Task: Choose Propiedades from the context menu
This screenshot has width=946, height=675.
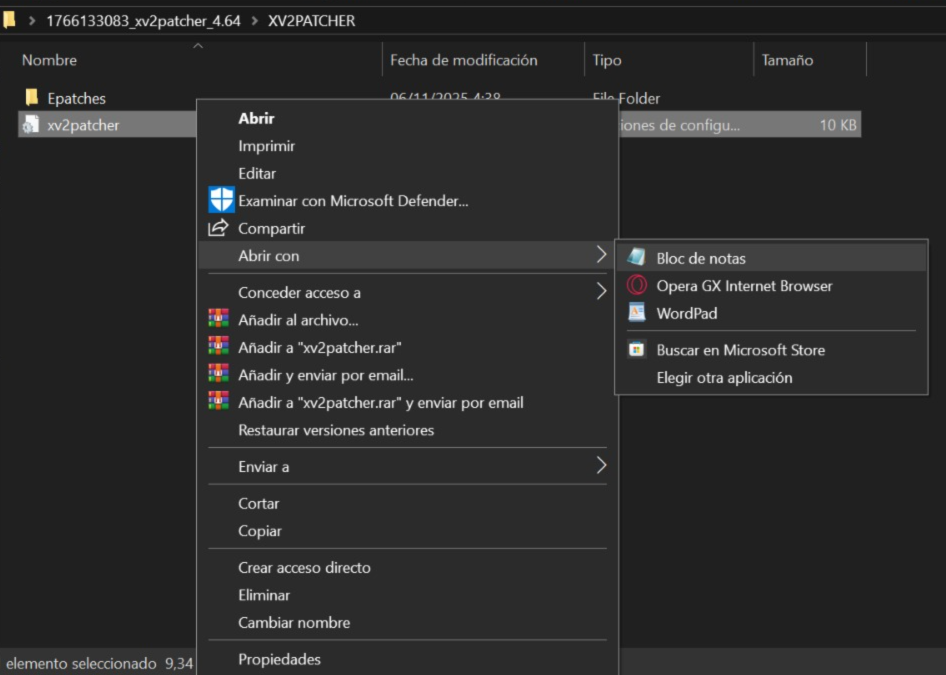Action: click(x=279, y=659)
